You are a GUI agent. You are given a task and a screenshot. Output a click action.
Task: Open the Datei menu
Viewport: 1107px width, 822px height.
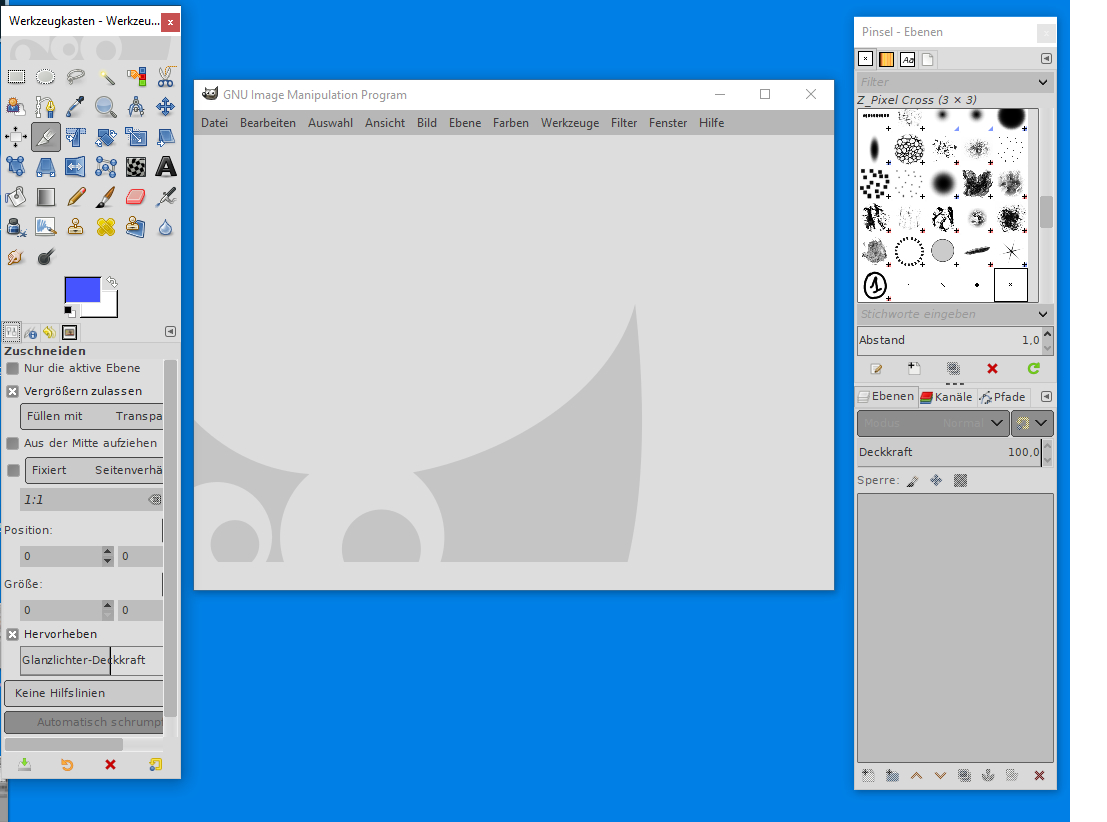click(214, 123)
